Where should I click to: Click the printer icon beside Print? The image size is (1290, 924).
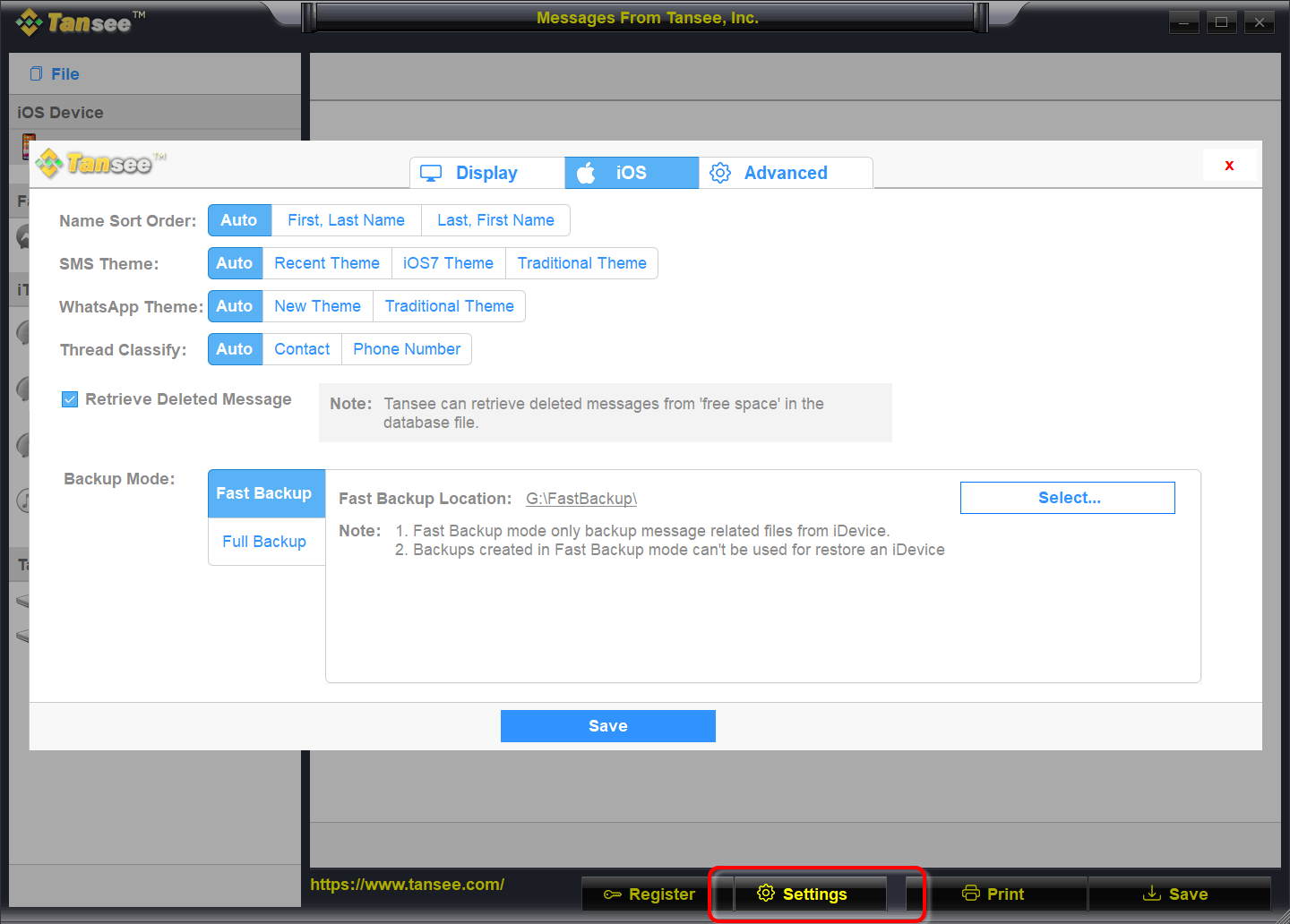click(971, 893)
